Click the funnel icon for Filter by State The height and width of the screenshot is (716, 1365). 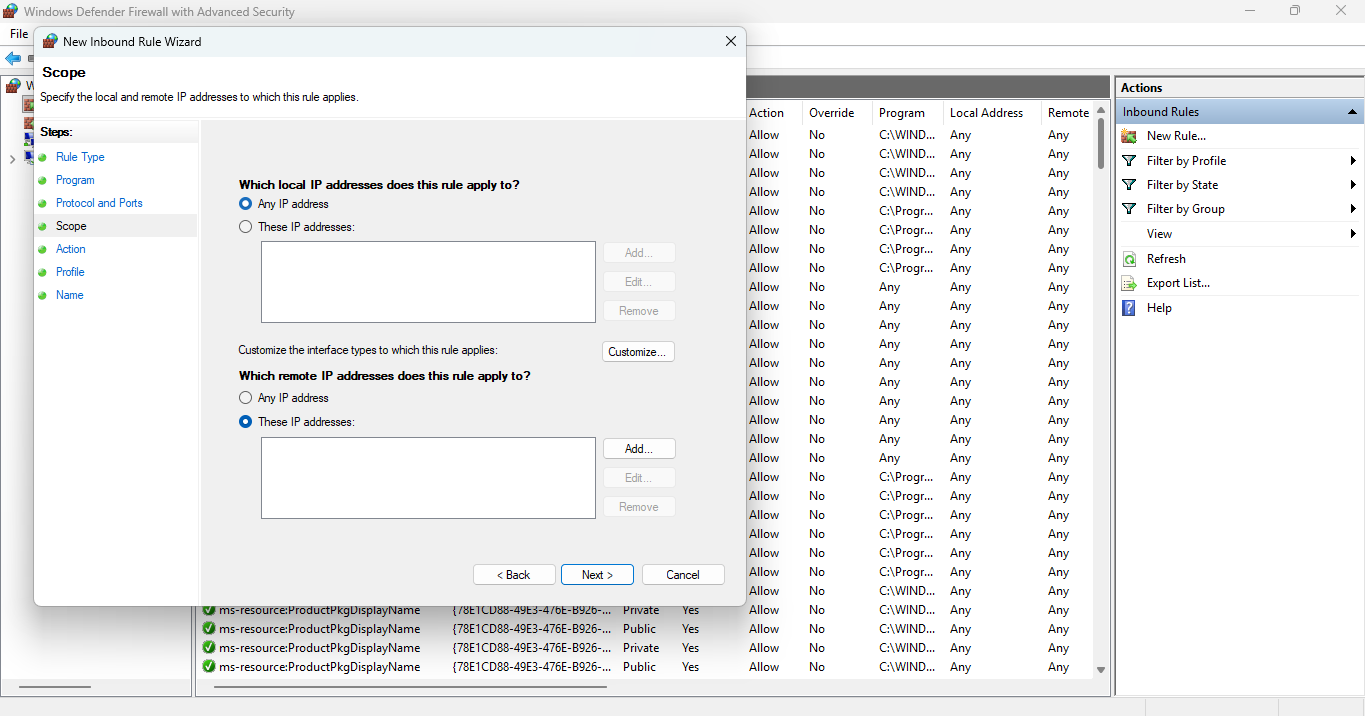tap(1129, 185)
